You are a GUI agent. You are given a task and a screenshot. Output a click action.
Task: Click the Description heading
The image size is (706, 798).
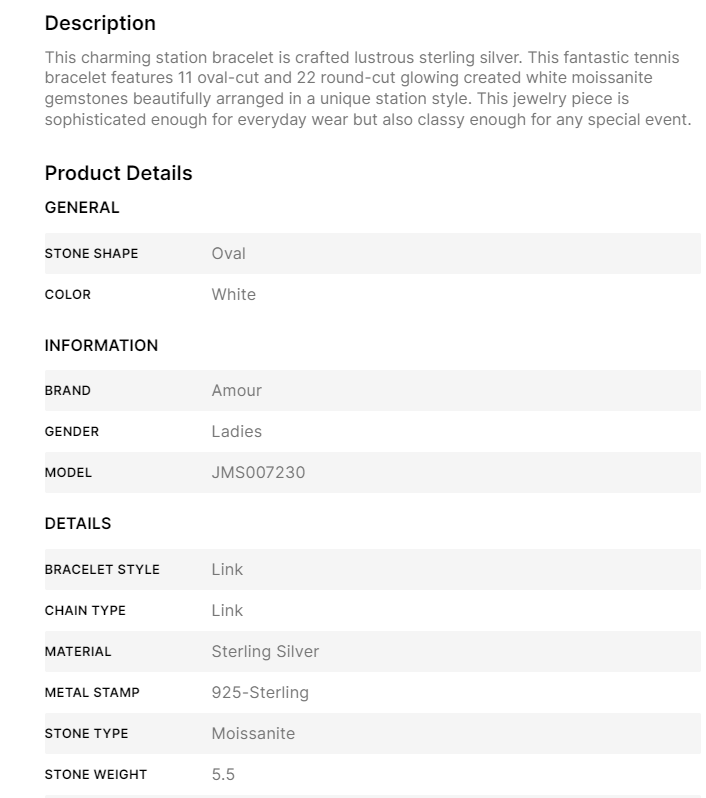100,23
